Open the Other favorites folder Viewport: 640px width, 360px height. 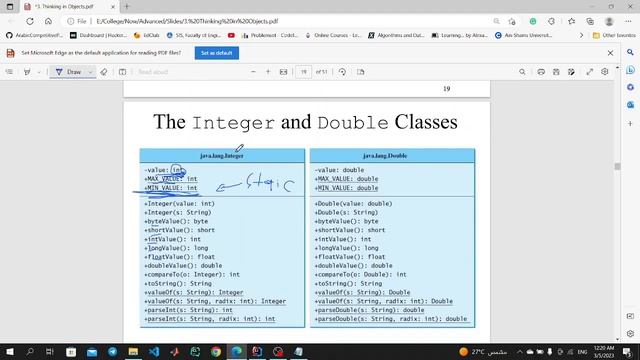point(614,36)
